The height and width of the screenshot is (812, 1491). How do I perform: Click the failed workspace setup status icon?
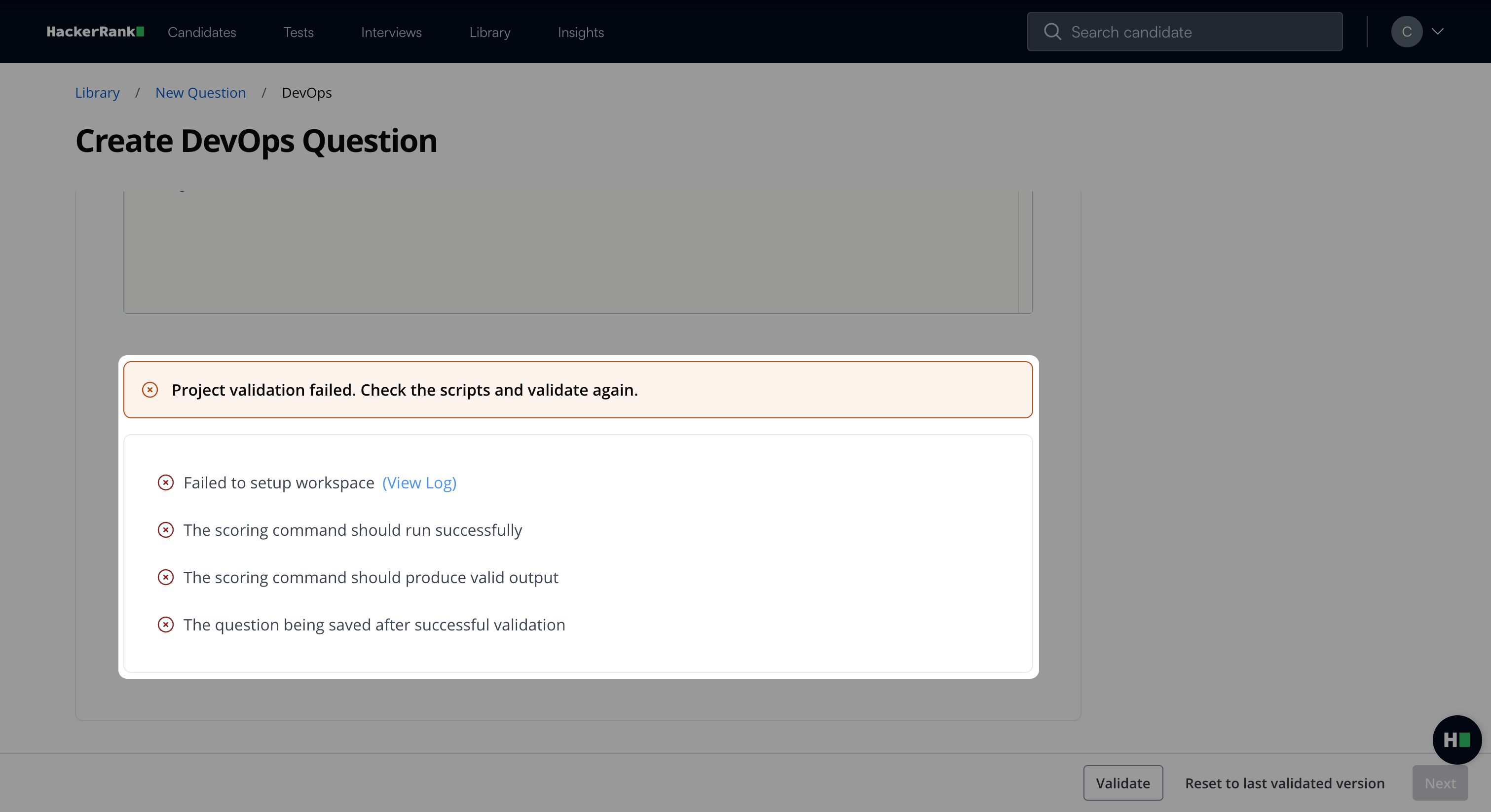tap(166, 482)
